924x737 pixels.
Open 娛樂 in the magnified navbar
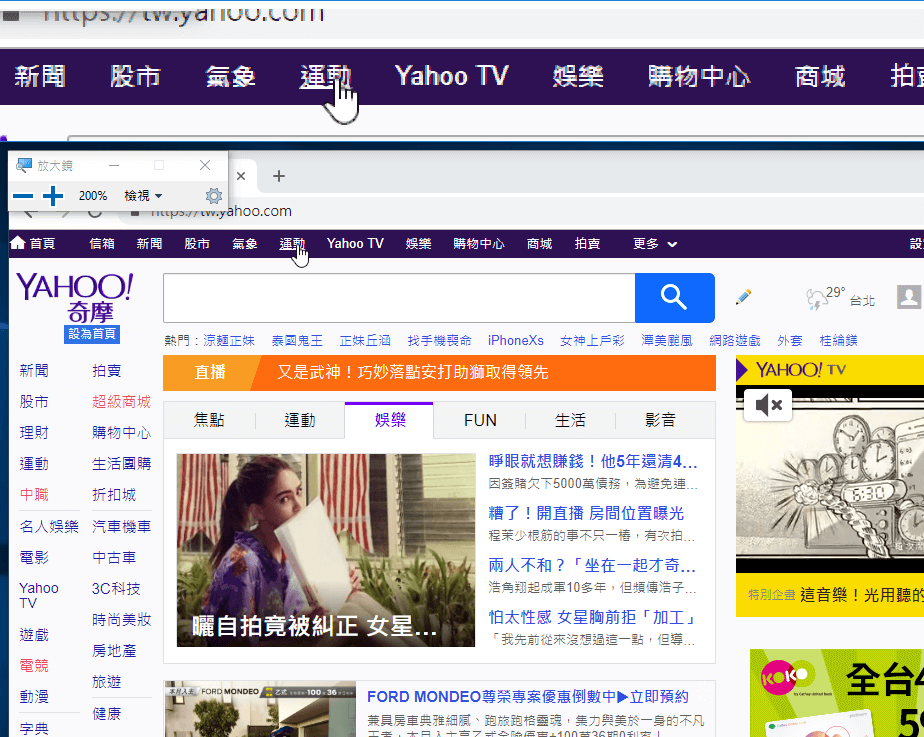pos(578,77)
